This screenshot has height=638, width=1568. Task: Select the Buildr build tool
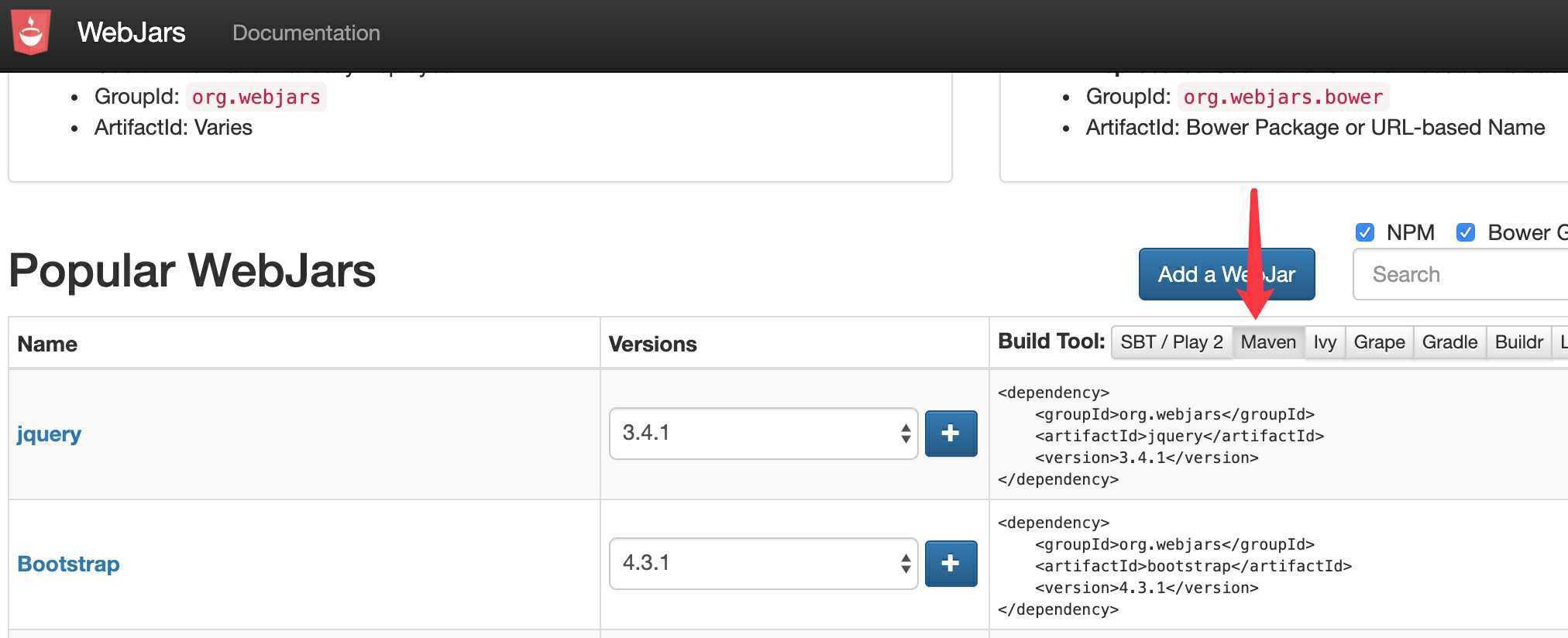1518,342
